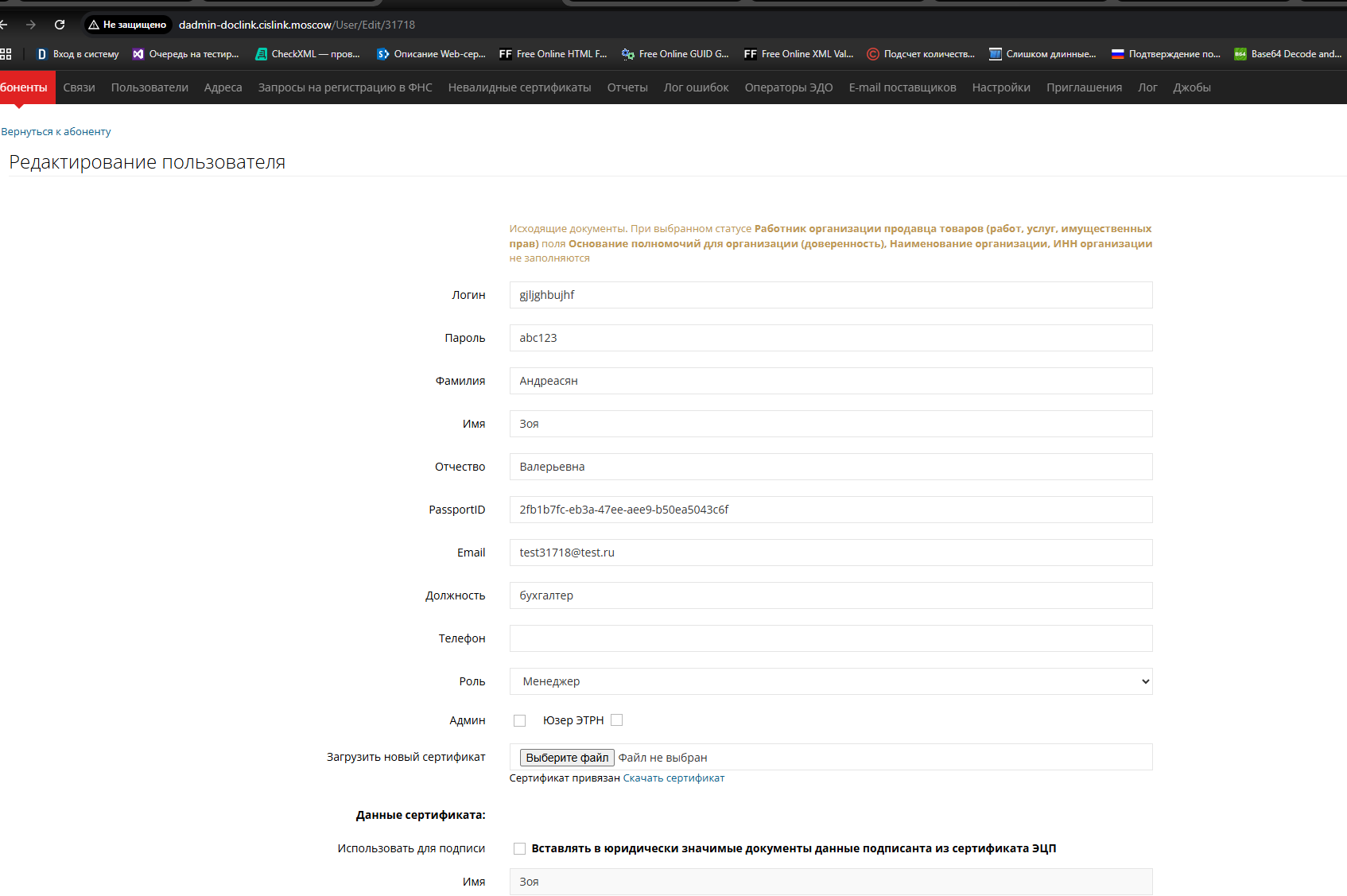Tick the Юзер ЭТРН checkbox

pyautogui.click(x=617, y=720)
